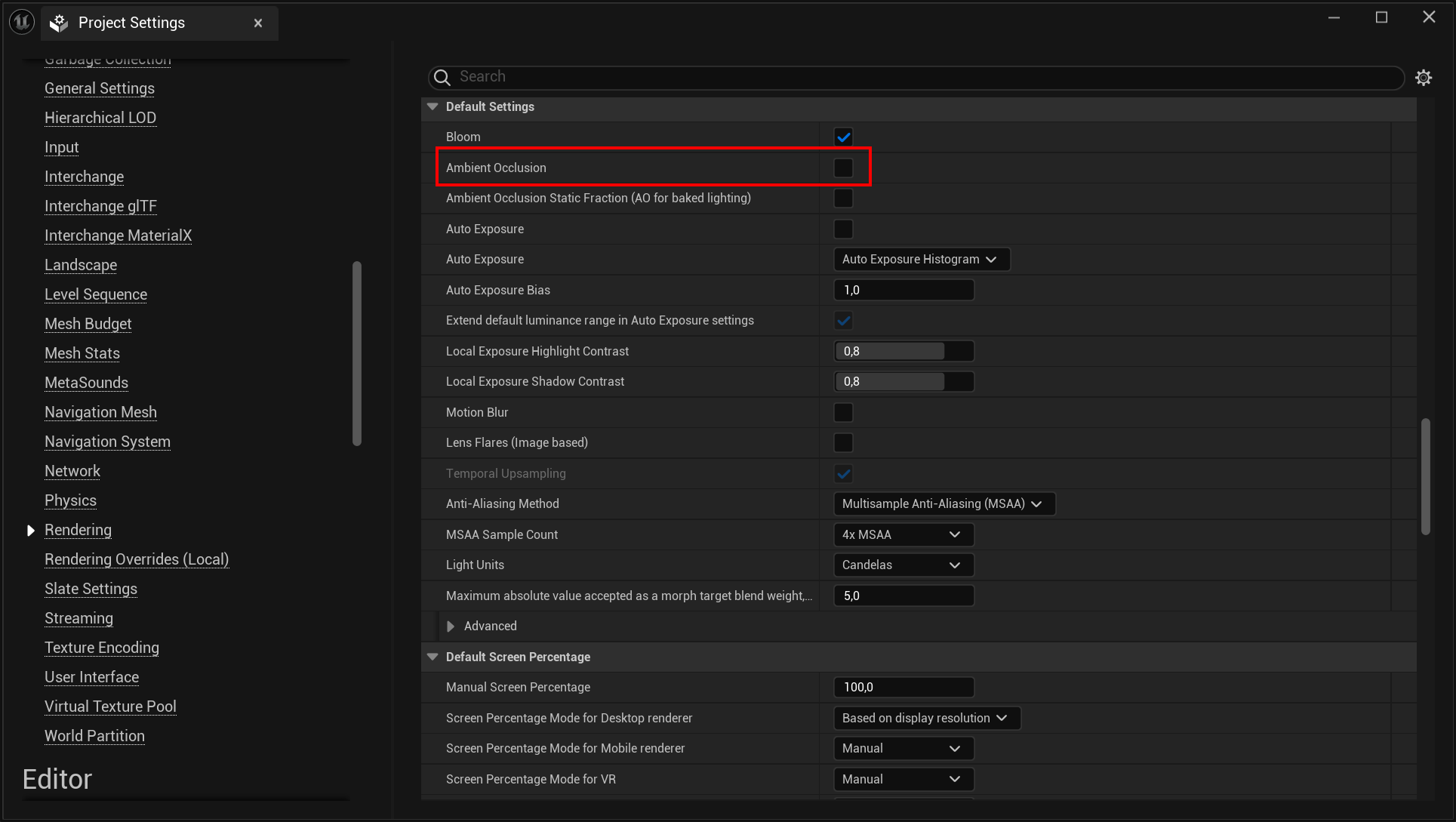Viewport: 1456px width, 822px height.
Task: Enable the Ambient Occlusion checkbox
Action: tap(843, 167)
